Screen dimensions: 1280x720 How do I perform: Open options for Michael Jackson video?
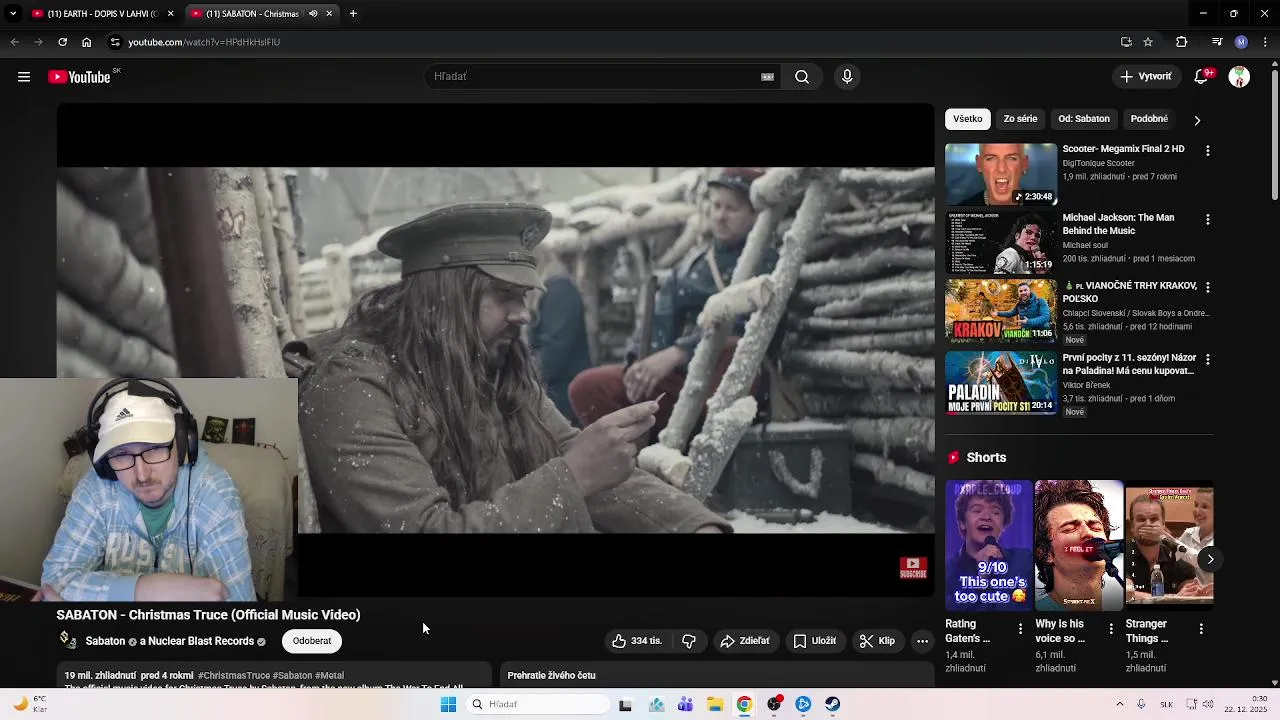coord(1208,219)
